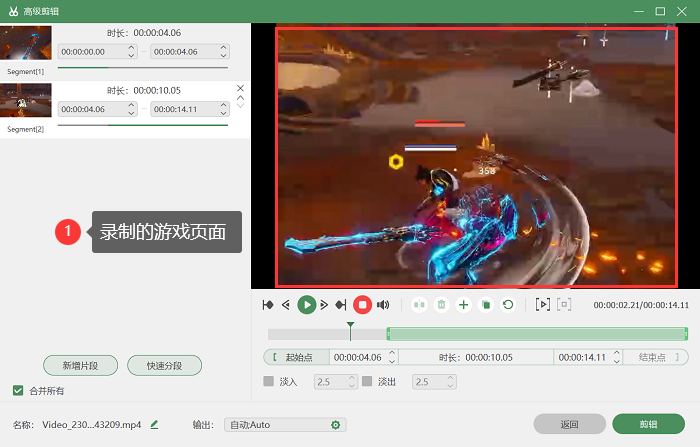Click the 00:00:02.21/00:00:14.11 time readout
The width and height of the screenshot is (700, 447).
[x=641, y=305]
